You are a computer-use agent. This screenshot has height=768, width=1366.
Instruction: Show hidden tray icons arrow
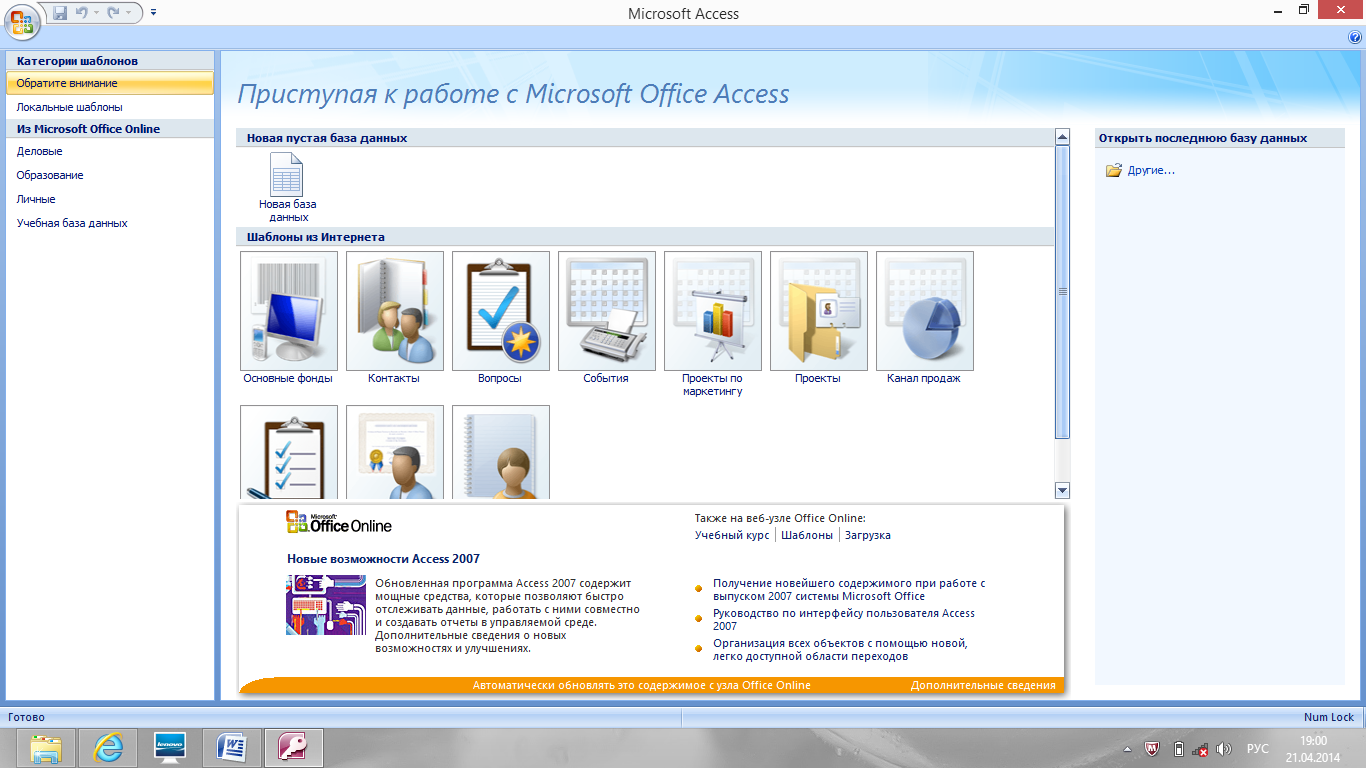[x=1128, y=749]
